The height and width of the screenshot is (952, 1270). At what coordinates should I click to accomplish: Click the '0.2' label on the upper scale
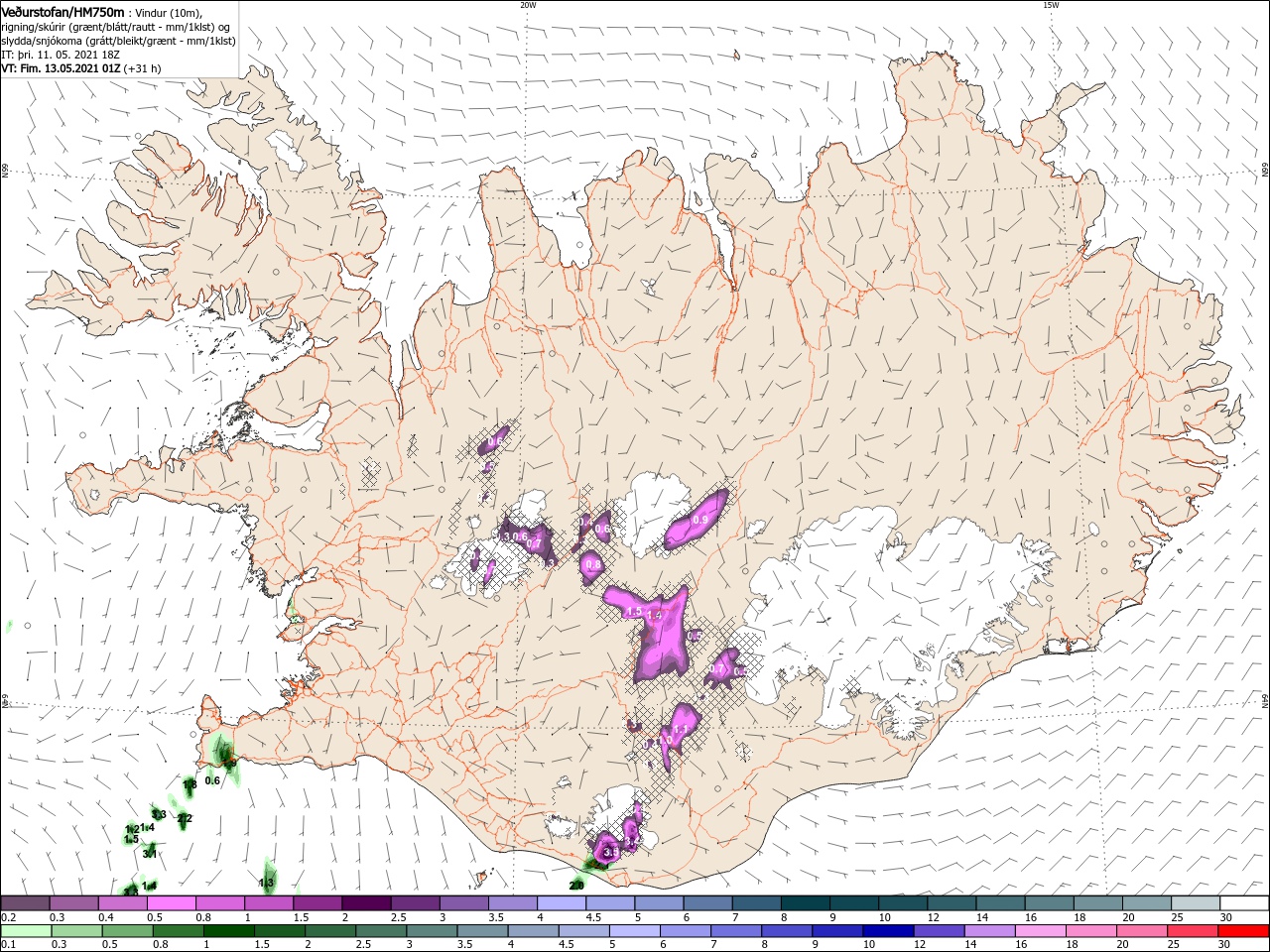pos(8,917)
